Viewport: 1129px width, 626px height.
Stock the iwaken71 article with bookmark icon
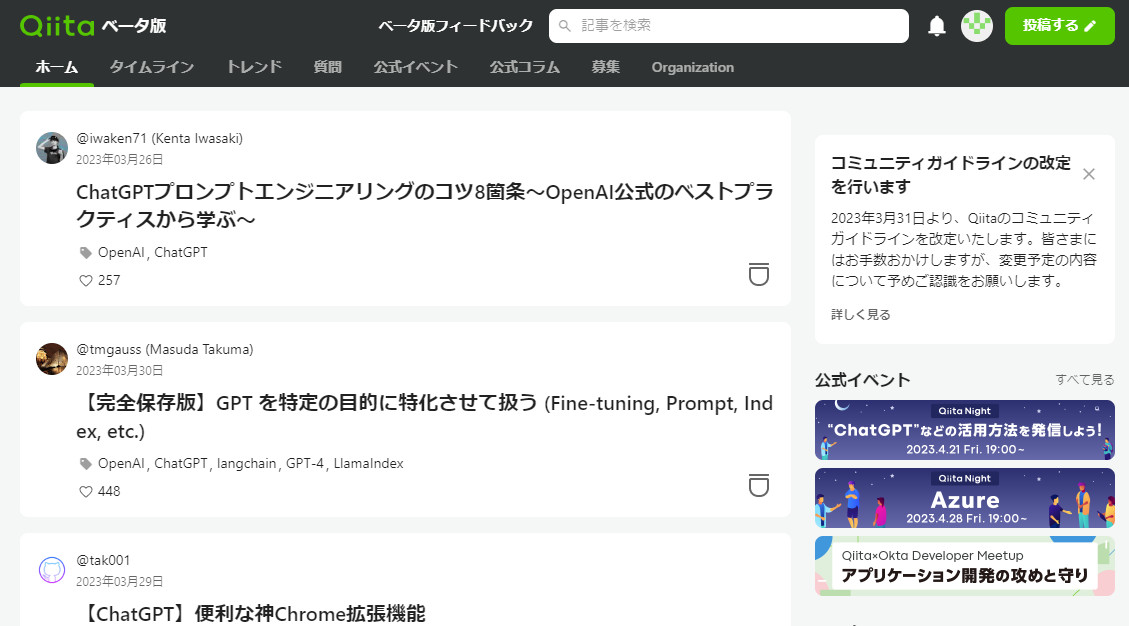click(x=759, y=274)
